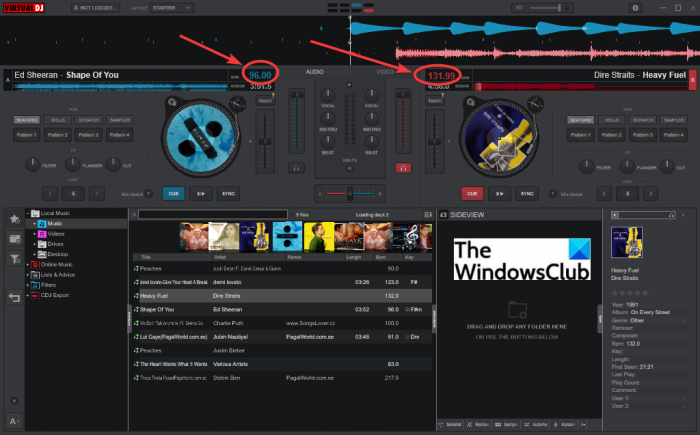
Task: Toggle deck A headphone cue button
Action: click(296, 168)
